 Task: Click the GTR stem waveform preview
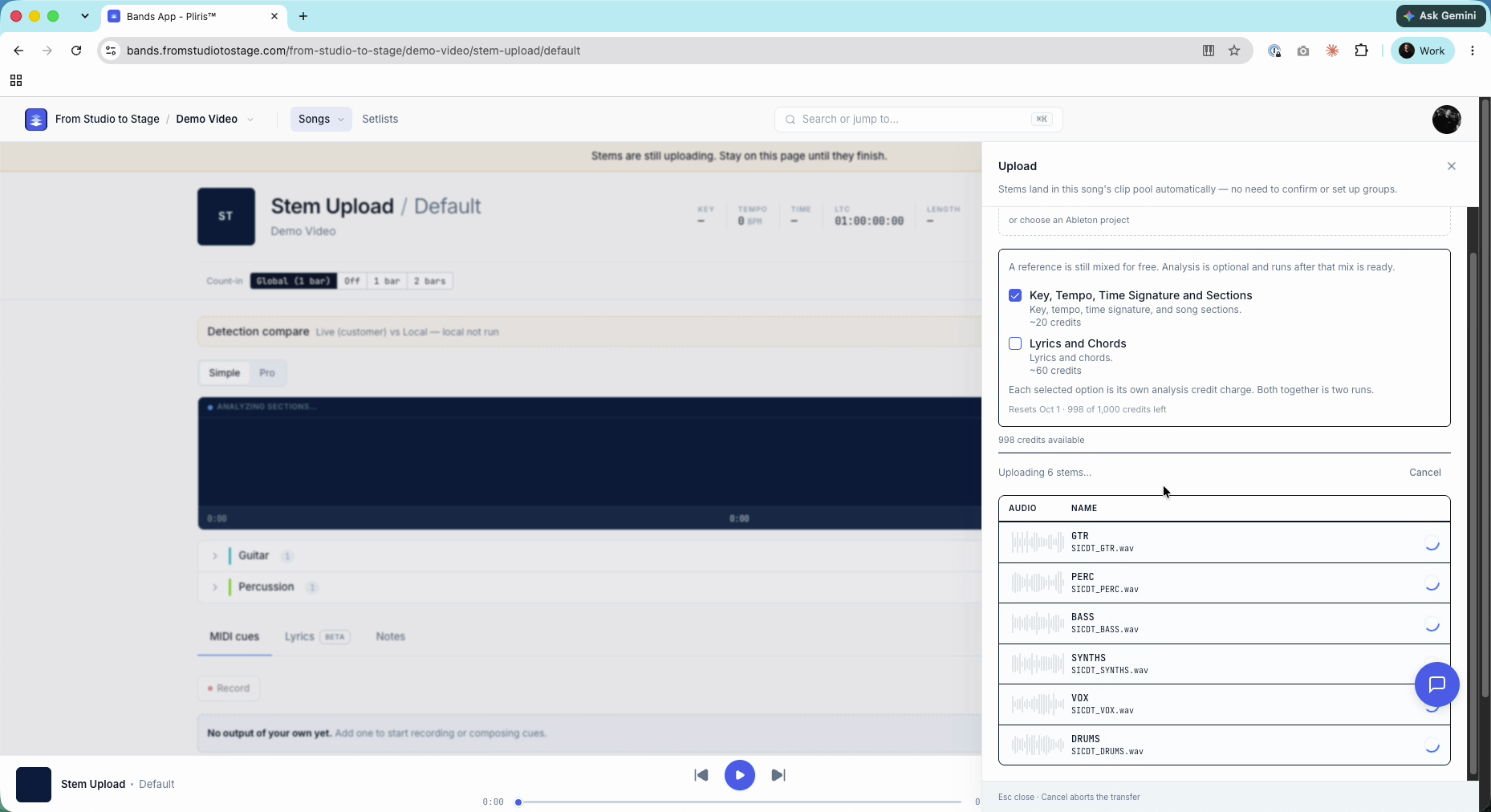coord(1038,542)
